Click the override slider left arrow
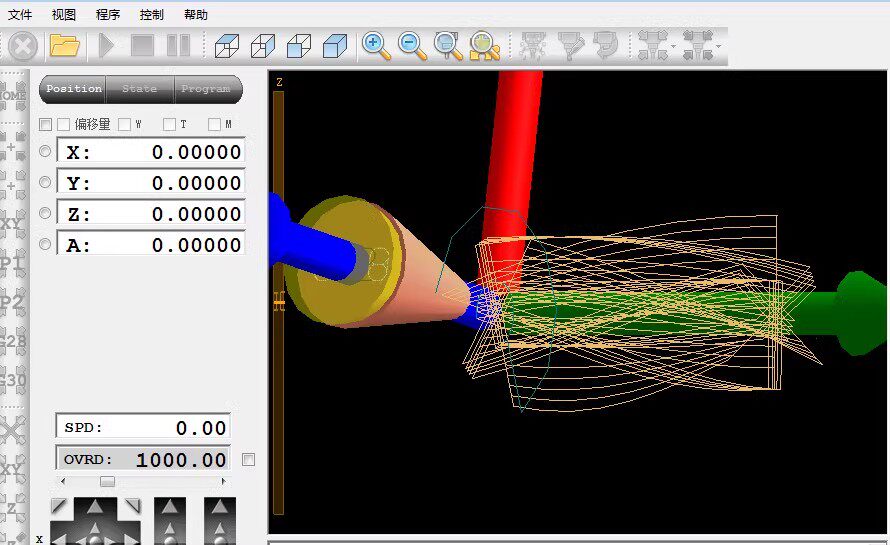890x545 pixels. 63,481
